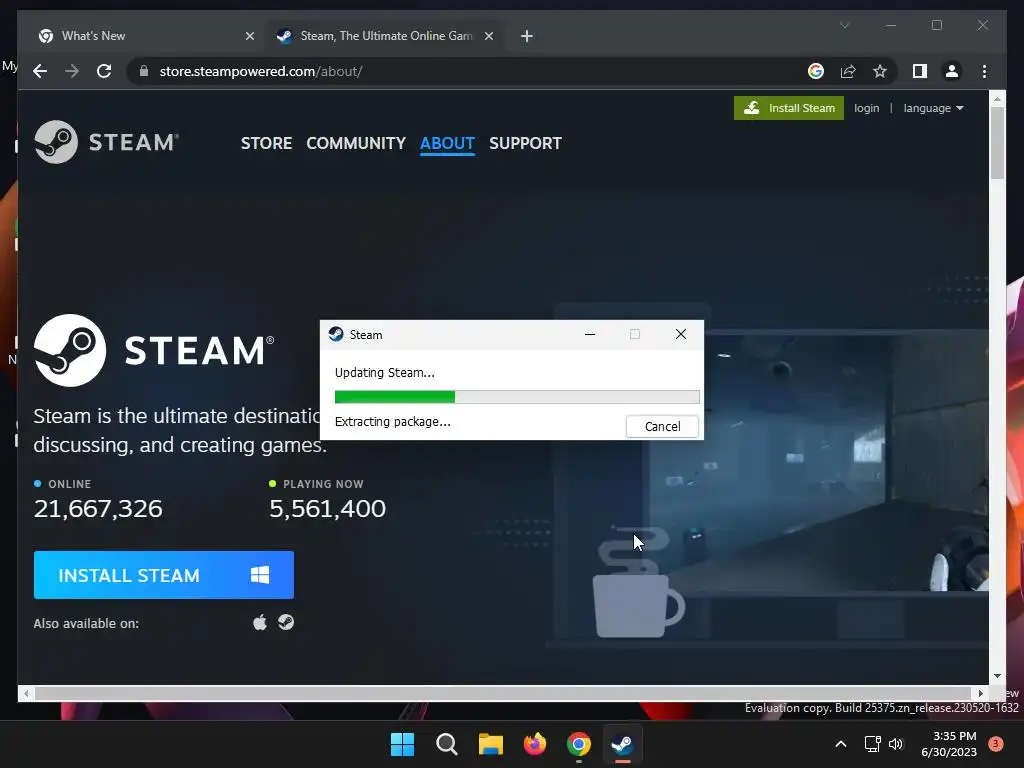The width and height of the screenshot is (1024, 768).
Task: Open the COMMUNITY menu item
Action: coord(356,143)
